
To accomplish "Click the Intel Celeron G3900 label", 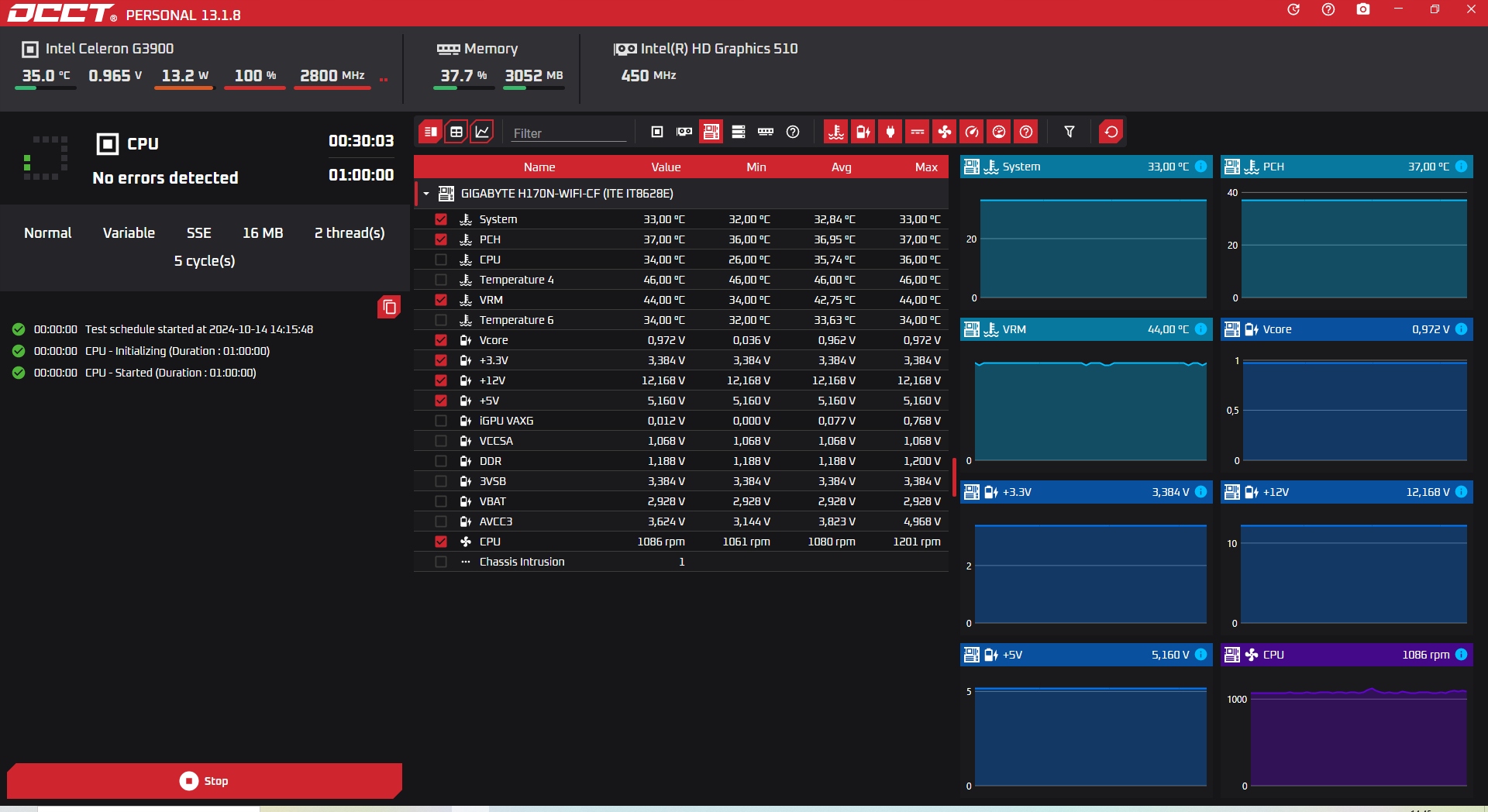I will pyautogui.click(x=109, y=49).
